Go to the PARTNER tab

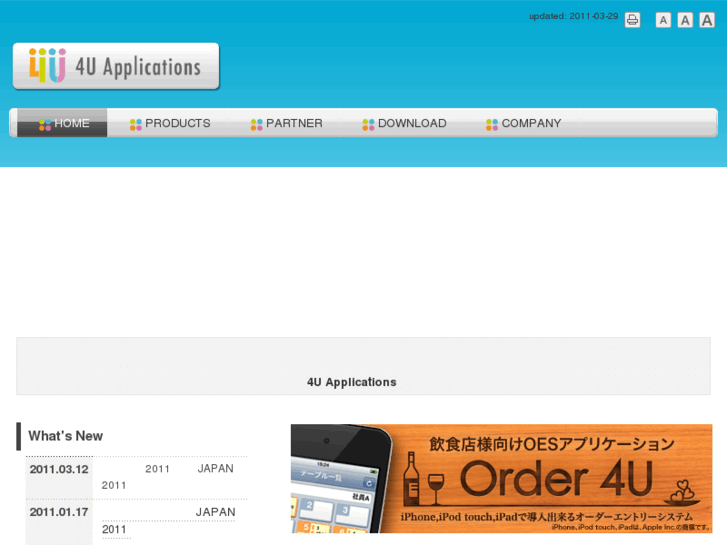click(x=287, y=123)
